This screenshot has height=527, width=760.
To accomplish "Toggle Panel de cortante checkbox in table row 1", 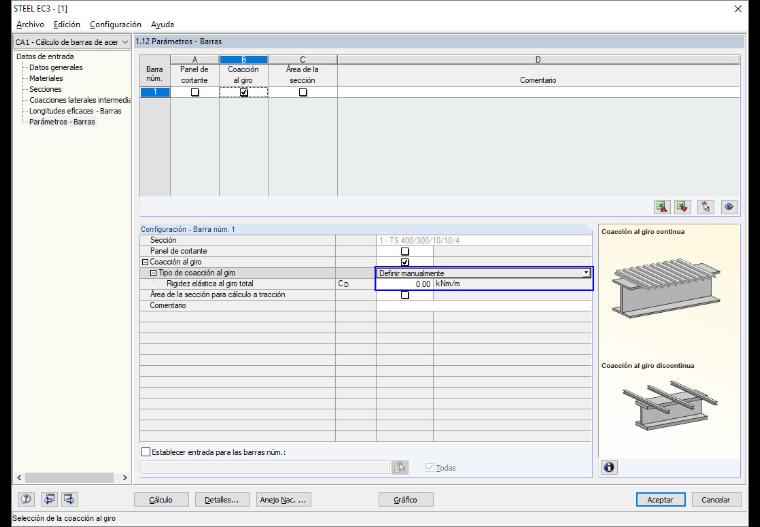I will (x=195, y=92).
